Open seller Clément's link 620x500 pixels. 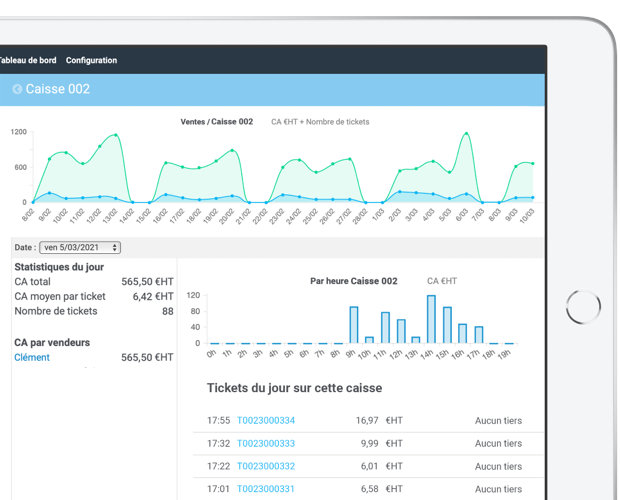[x=32, y=357]
